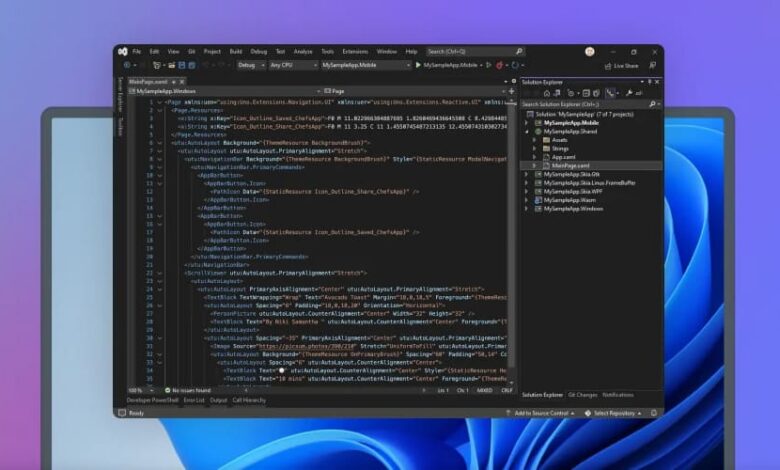Click Switch Views icon in Solution Explorer
This screenshot has width=780, height=470.
pos(557,93)
